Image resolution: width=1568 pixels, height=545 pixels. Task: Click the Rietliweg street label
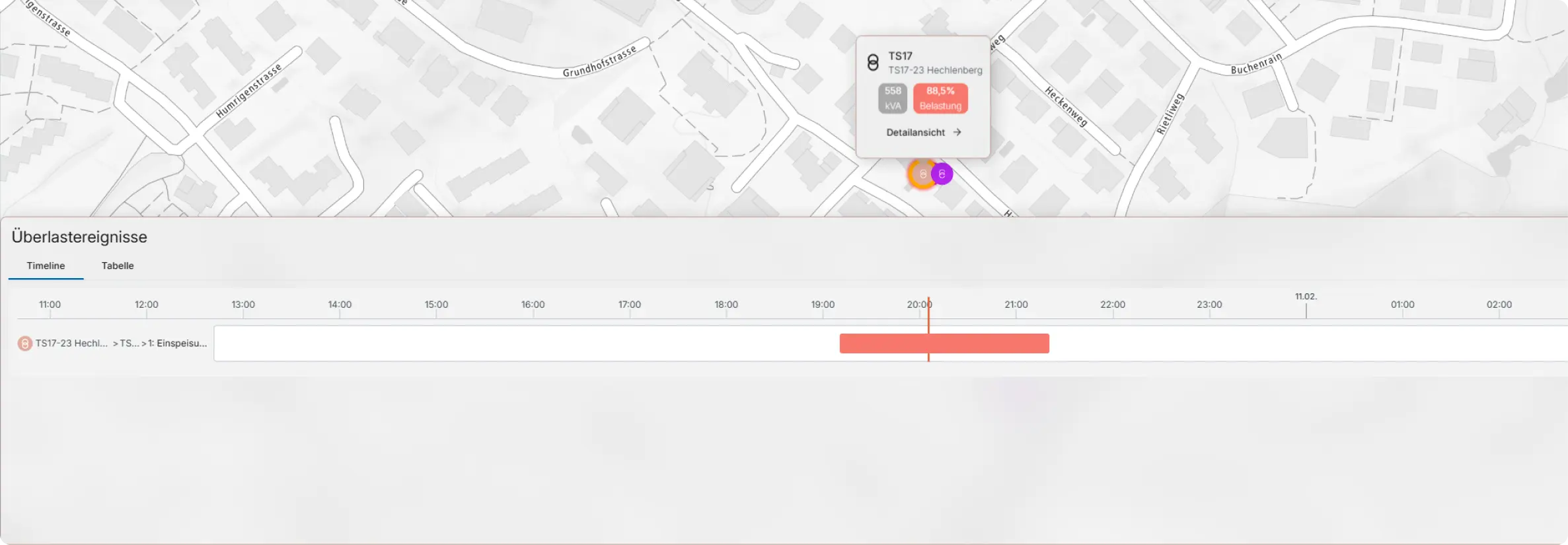(x=1170, y=114)
